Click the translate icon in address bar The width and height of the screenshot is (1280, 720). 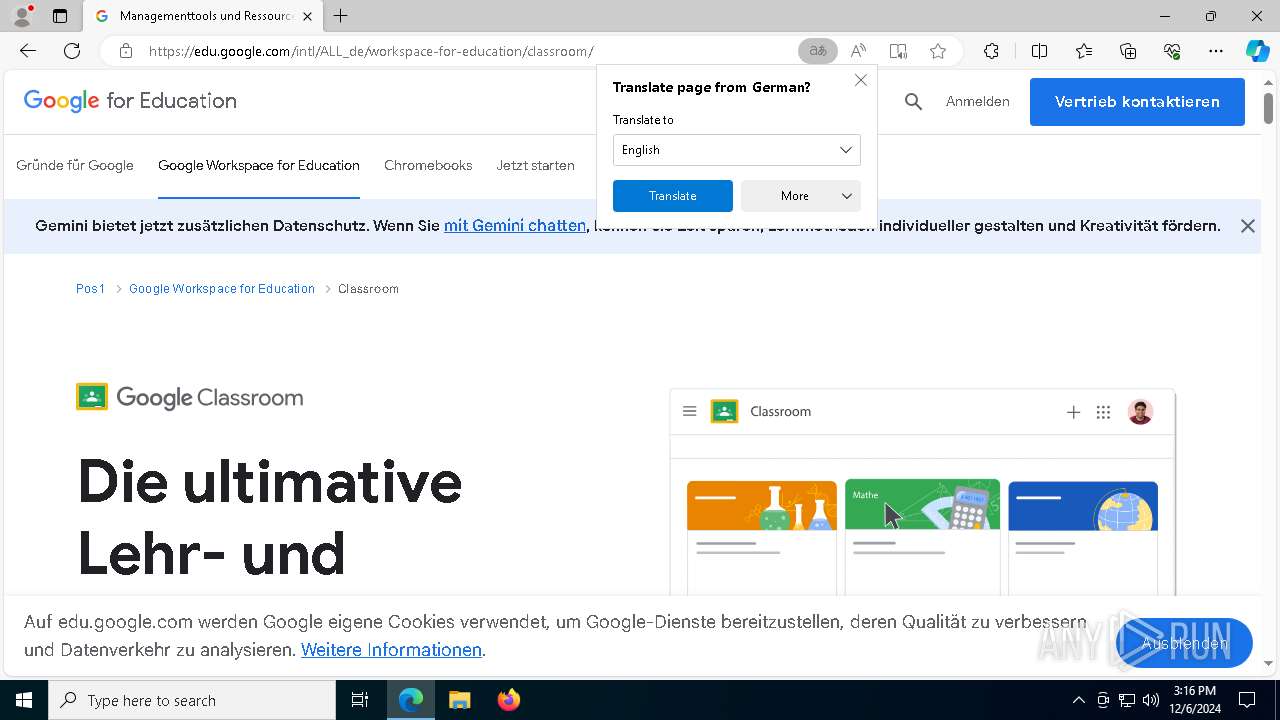[x=818, y=51]
